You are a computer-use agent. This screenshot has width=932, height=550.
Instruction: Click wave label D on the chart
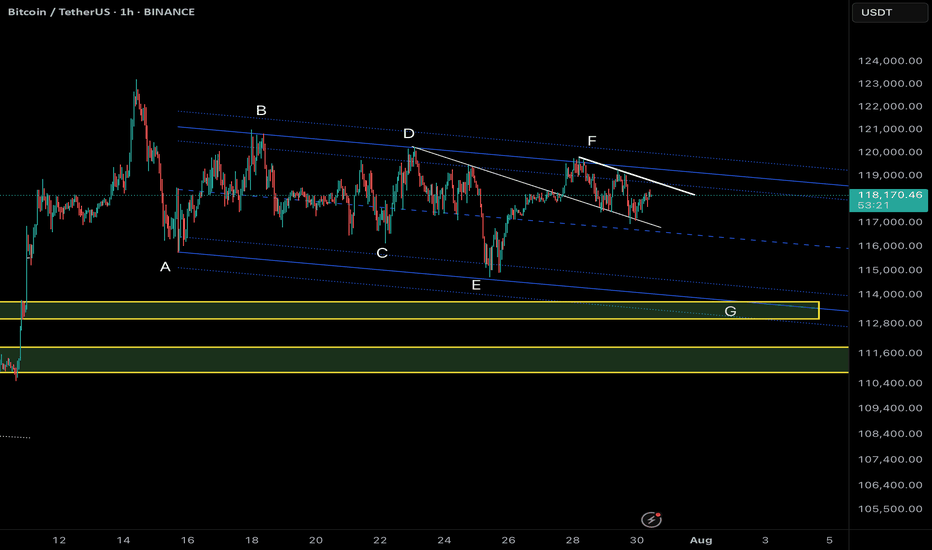[409, 134]
